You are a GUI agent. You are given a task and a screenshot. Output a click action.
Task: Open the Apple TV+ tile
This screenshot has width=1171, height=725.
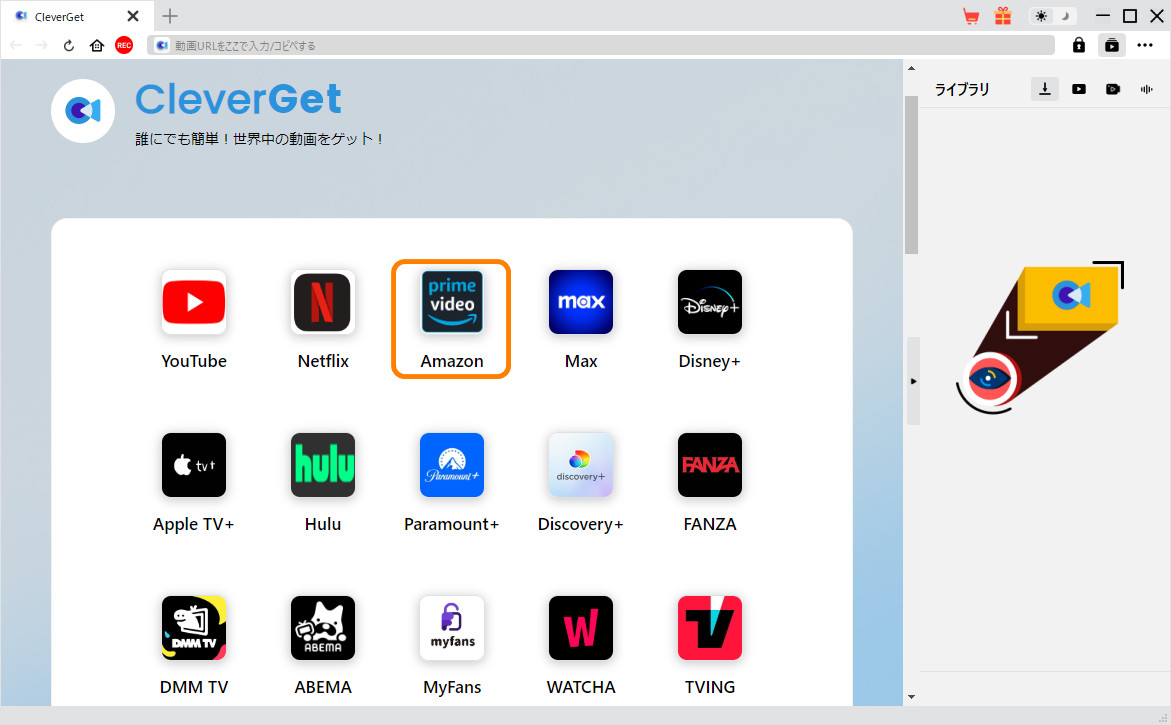[x=193, y=465]
